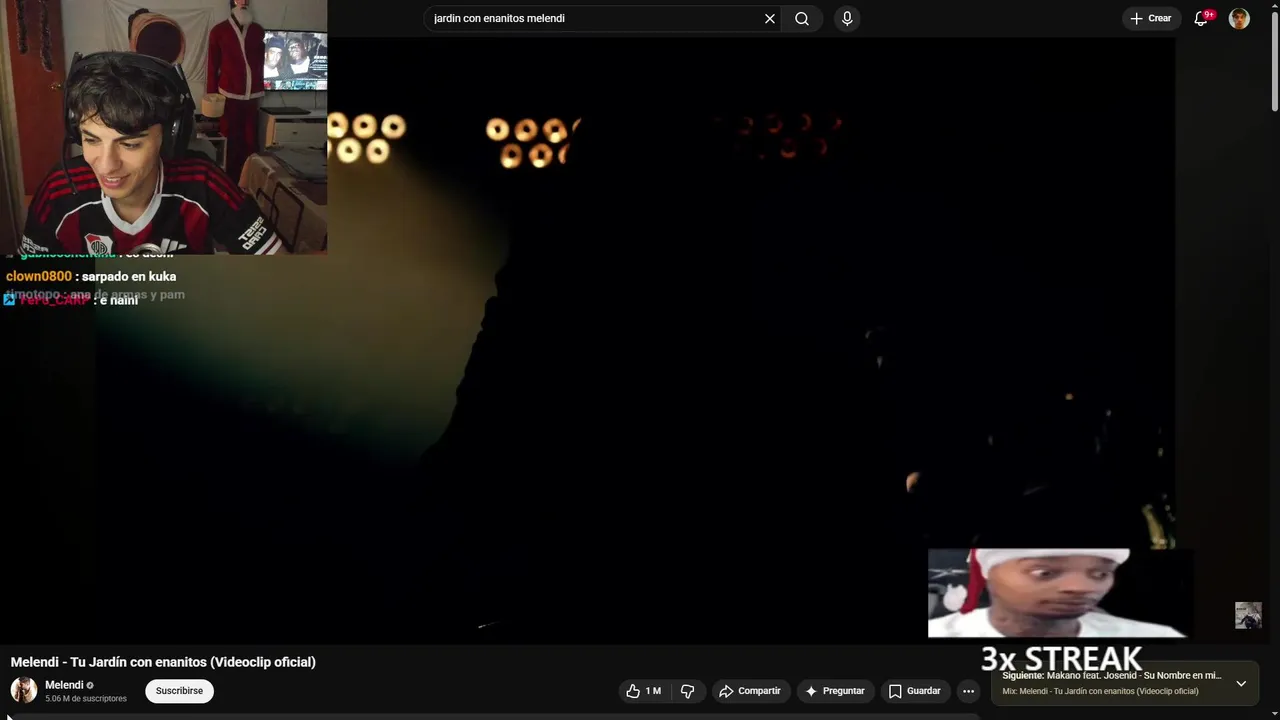The width and height of the screenshot is (1280, 720).
Task: Click the magnifier search button
Action: click(x=802, y=18)
